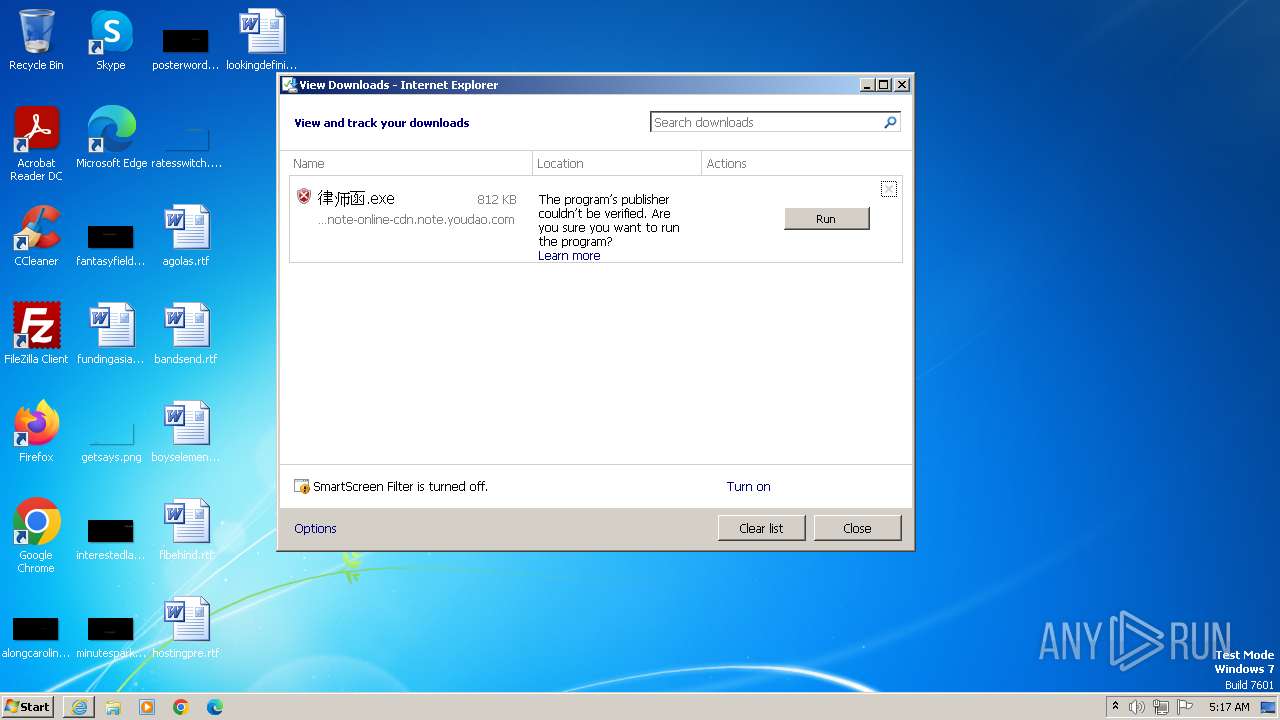Screen dimensions: 1280x720
Task: Click the network tray icon
Action: [1161, 707]
